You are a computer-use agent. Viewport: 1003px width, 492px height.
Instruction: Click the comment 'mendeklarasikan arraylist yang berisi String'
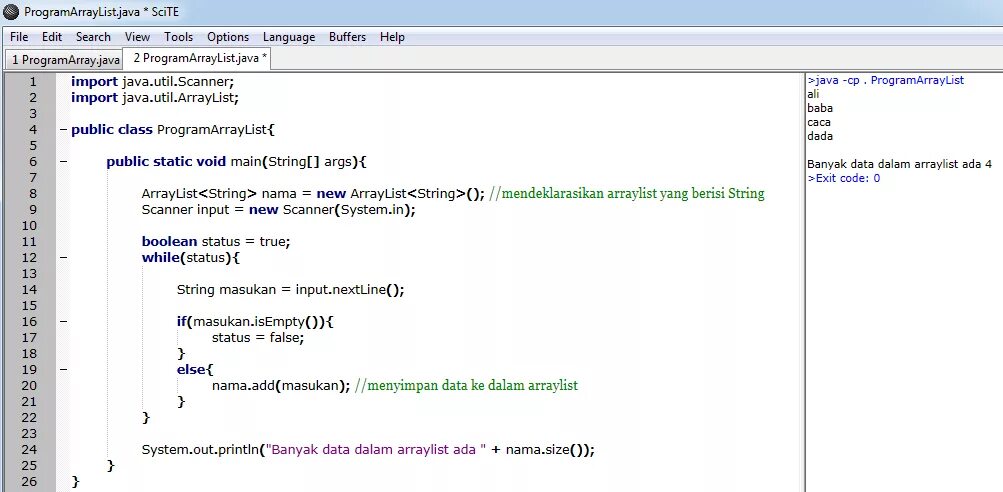click(627, 194)
